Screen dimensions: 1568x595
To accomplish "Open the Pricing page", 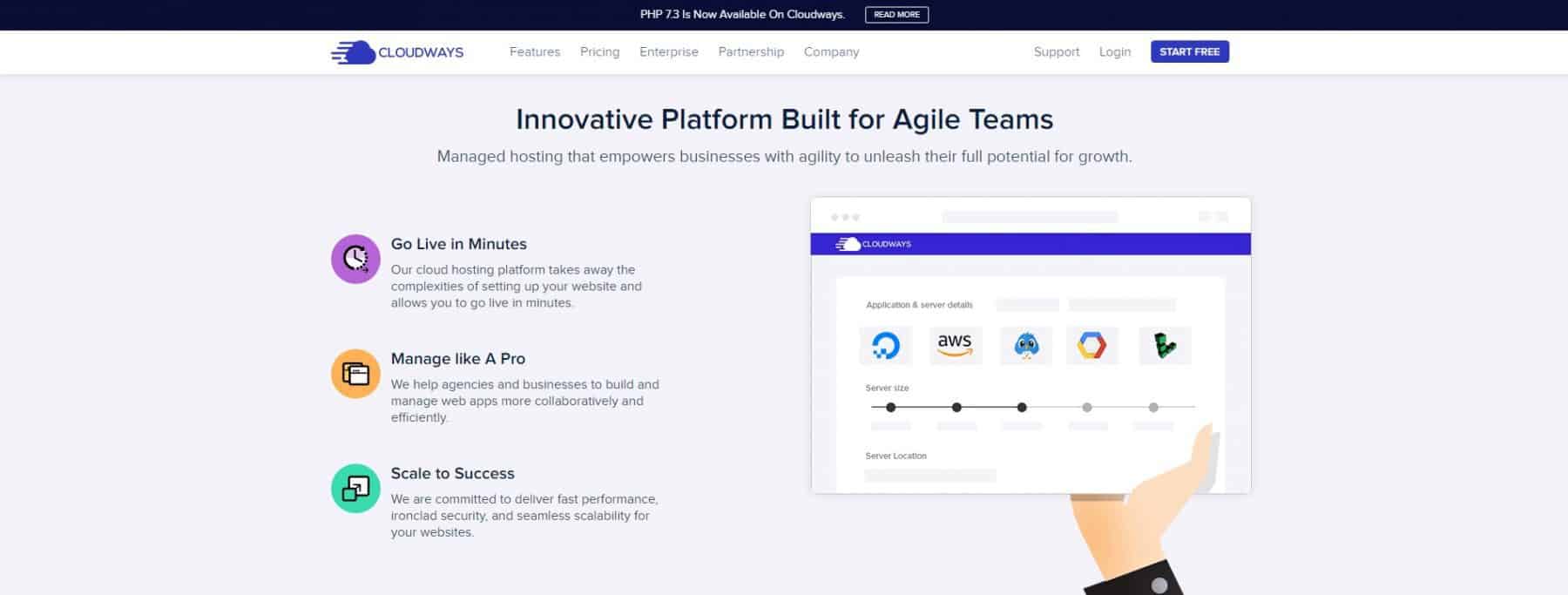I will pyautogui.click(x=600, y=52).
